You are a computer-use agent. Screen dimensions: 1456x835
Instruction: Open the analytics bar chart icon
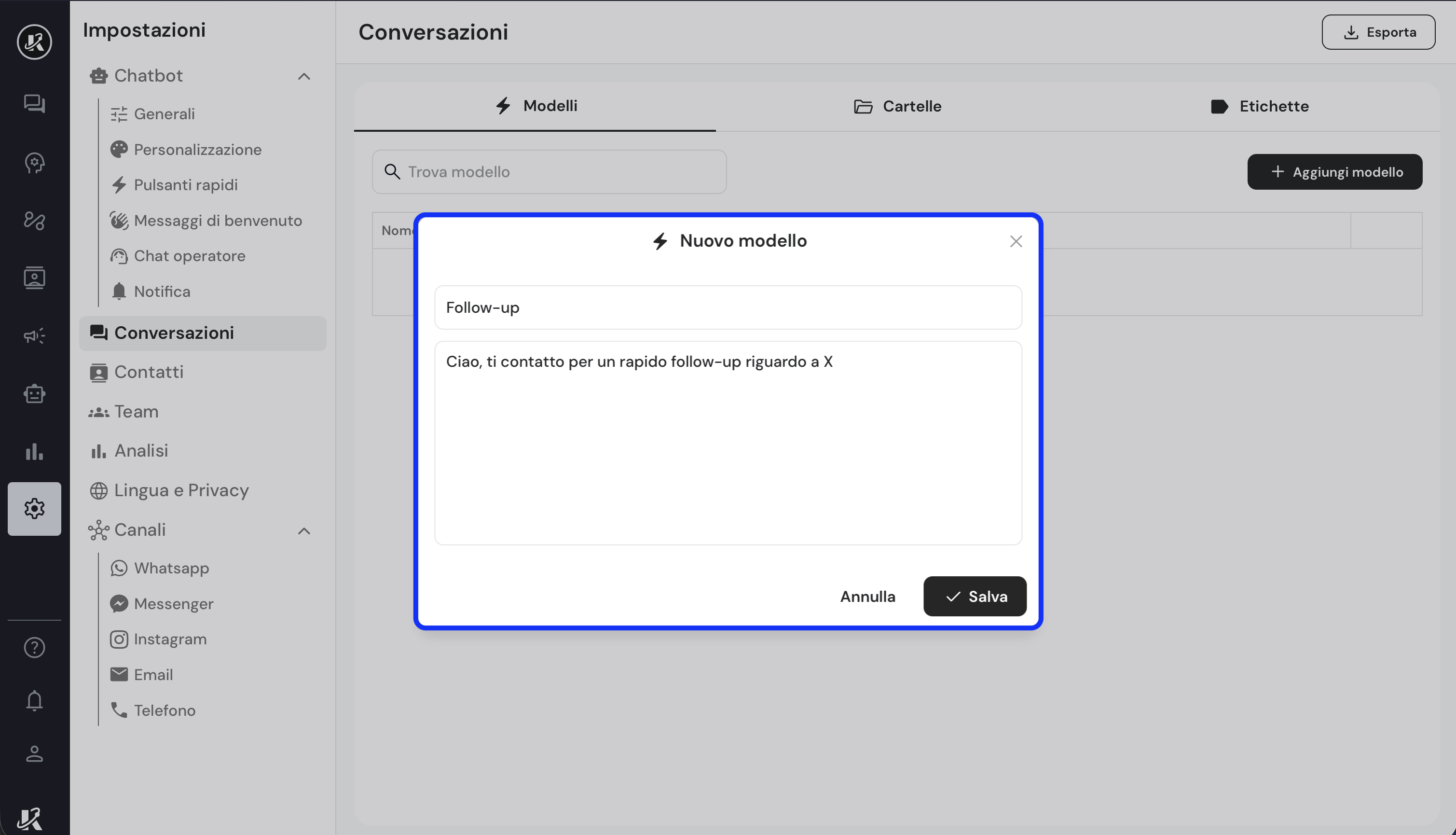coord(34,451)
